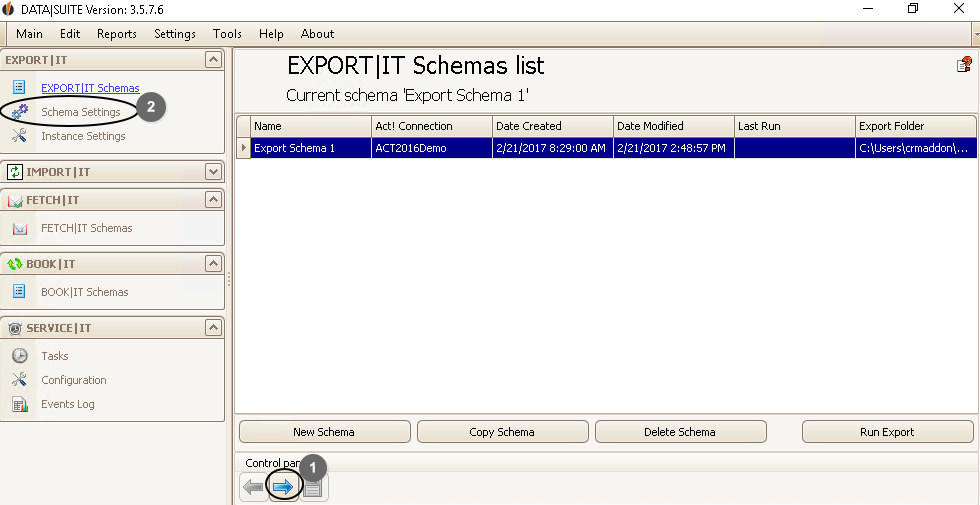This screenshot has width=980, height=505.
Task: Open the Edit menu
Action: 70,34
